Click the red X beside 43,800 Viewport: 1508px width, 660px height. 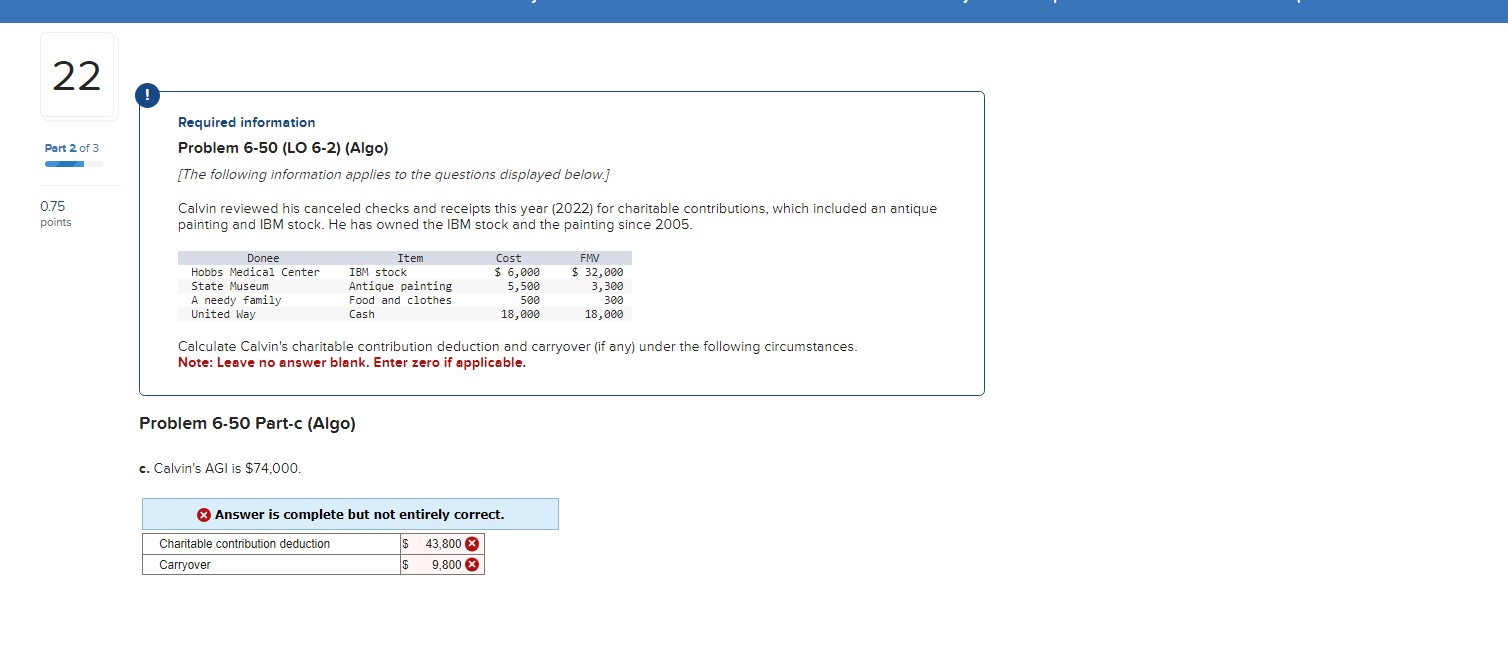(472, 544)
